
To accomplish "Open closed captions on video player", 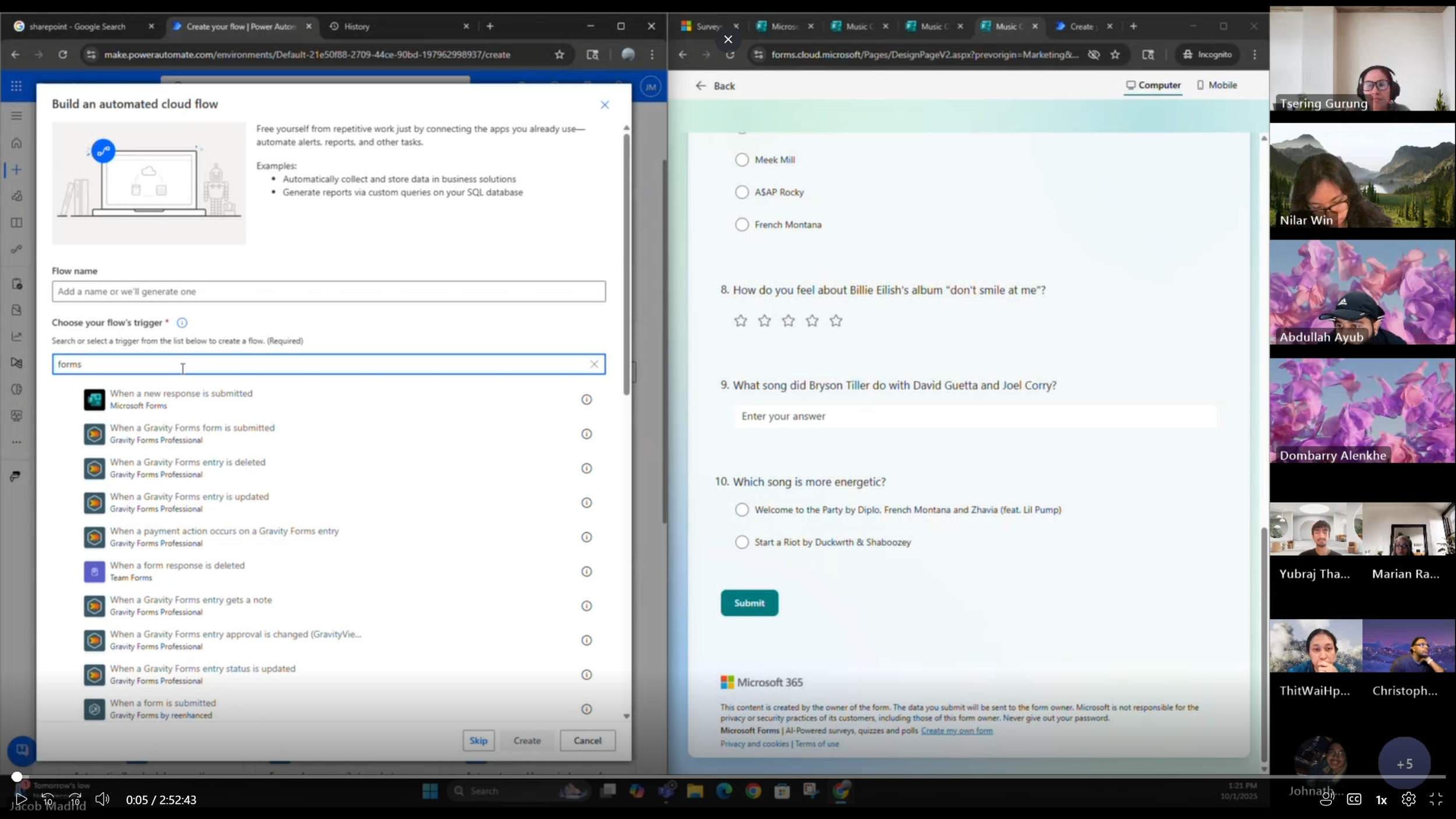I will (x=1353, y=799).
